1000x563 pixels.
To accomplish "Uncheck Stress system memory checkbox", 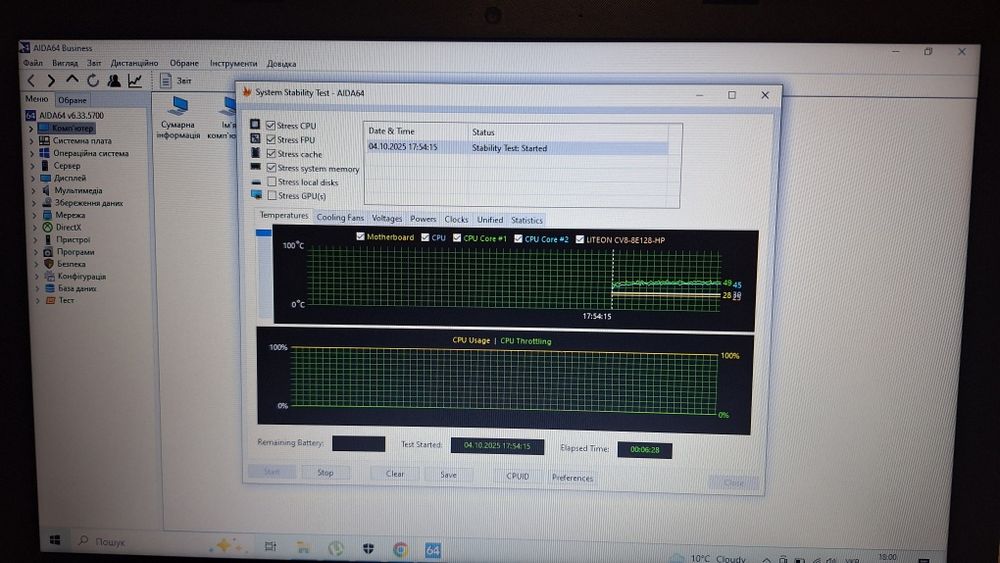I will pos(272,167).
